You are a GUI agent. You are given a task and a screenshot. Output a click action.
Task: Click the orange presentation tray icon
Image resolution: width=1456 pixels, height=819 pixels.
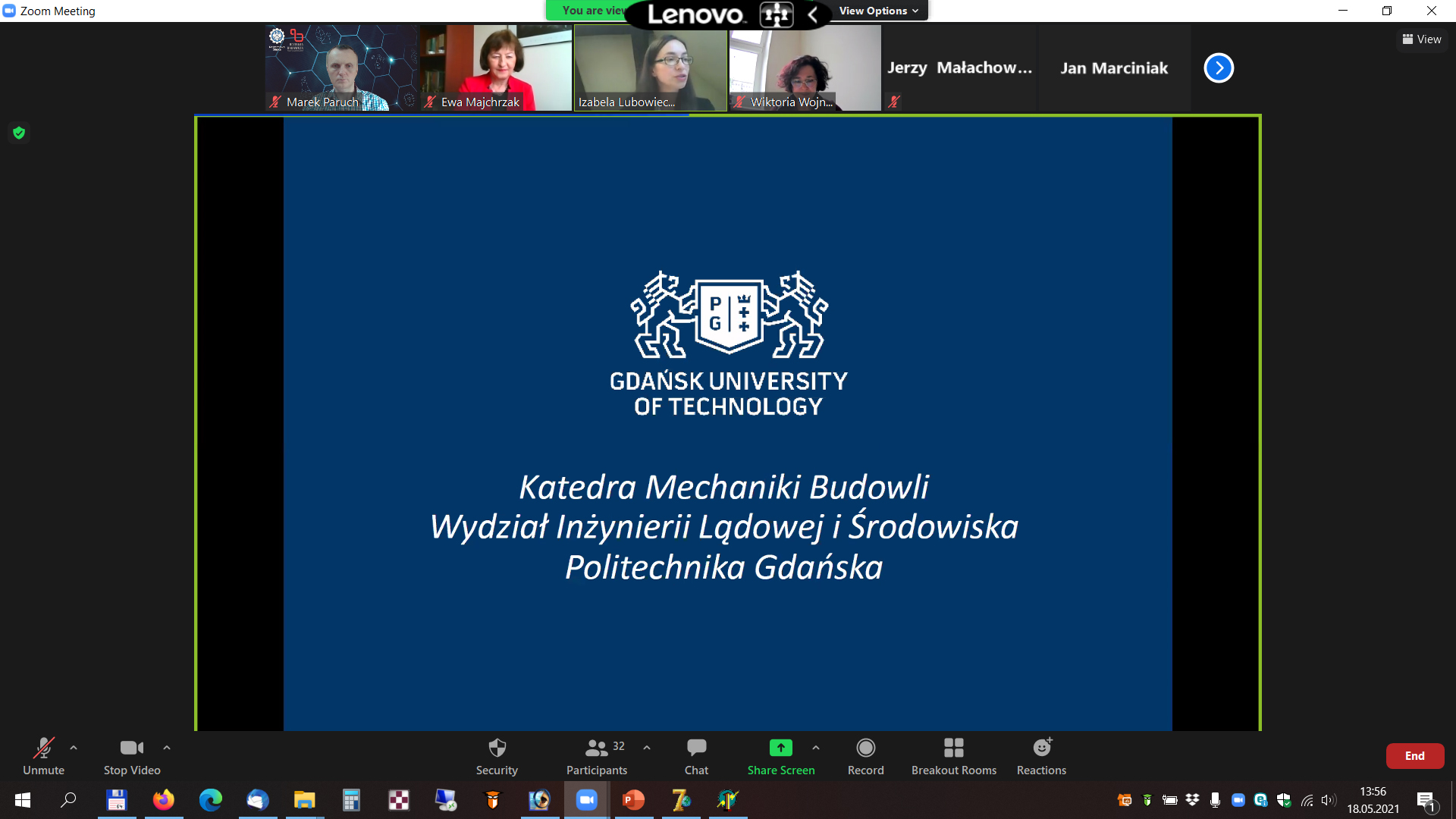(x=1125, y=800)
